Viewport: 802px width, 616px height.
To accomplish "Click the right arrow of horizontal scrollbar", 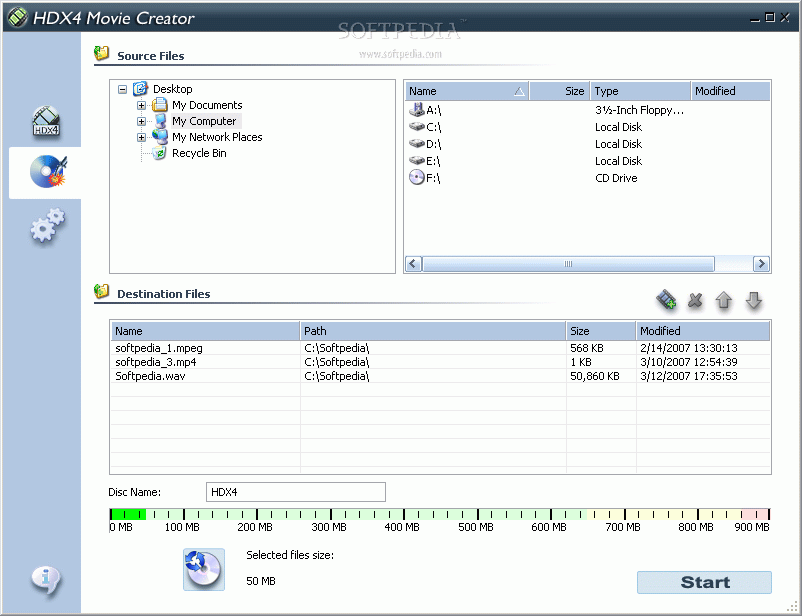I will pos(761,264).
